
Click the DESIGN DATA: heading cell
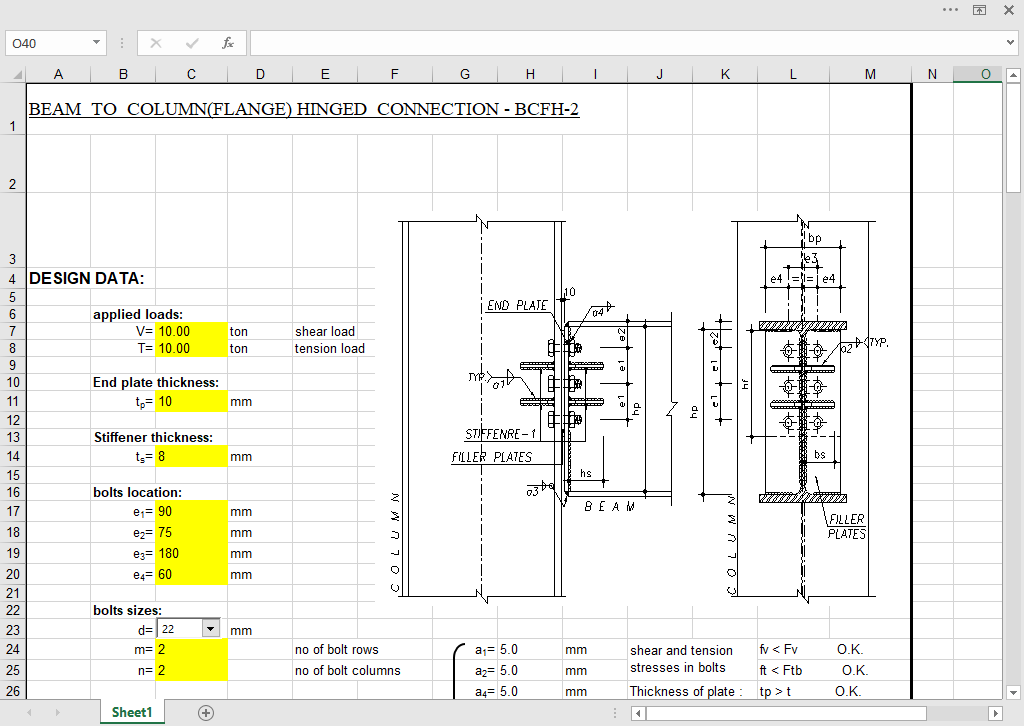coord(86,278)
